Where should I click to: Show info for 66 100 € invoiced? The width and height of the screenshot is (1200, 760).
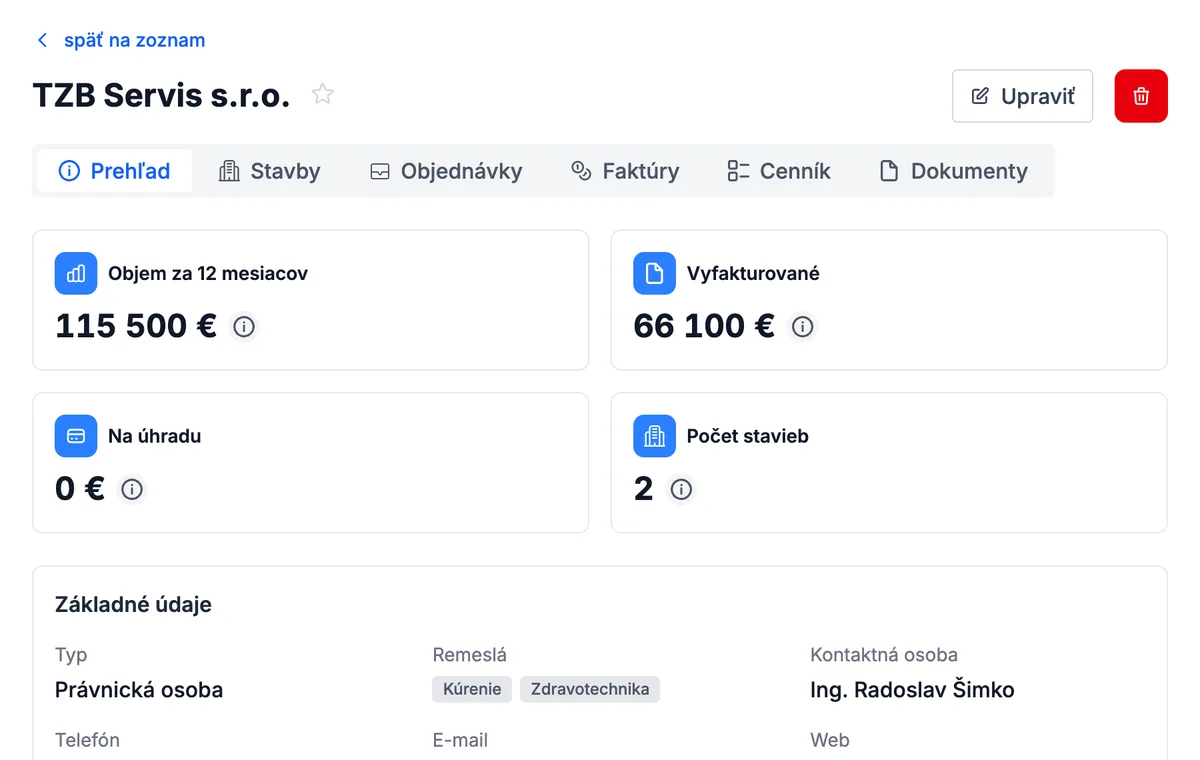[802, 326]
